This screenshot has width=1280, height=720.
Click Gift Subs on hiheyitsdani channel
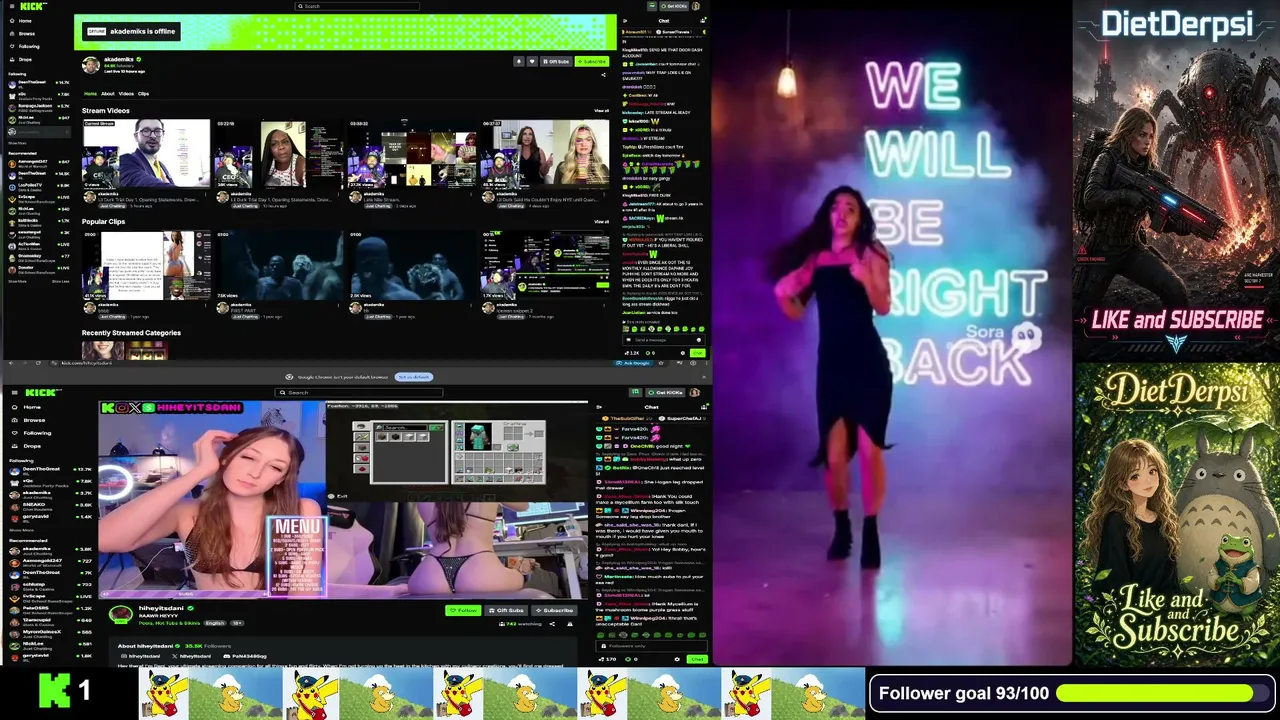click(507, 610)
